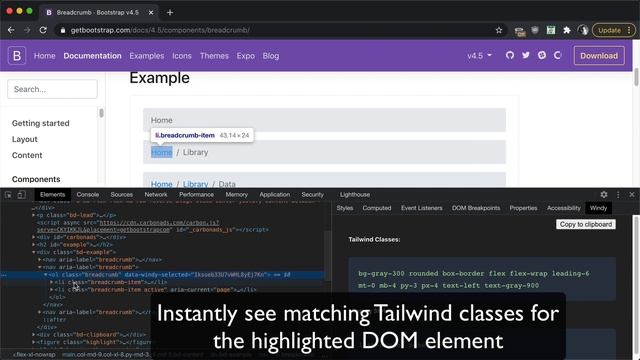640x360 pixels.
Task: Collapse the ol class breadcrumb node
Action: pyautogui.click(x=46, y=275)
